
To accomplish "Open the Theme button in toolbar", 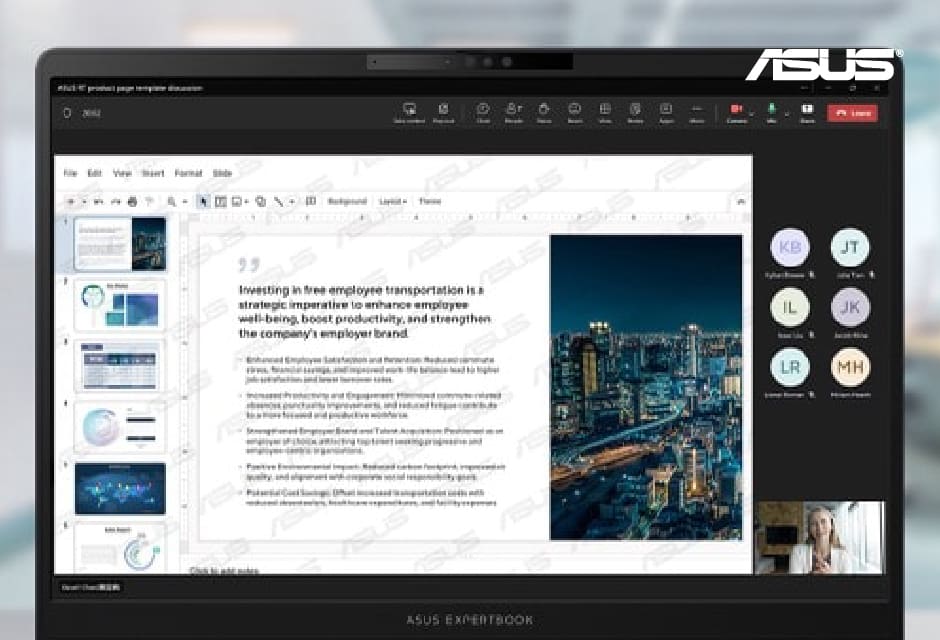I will click(430, 201).
